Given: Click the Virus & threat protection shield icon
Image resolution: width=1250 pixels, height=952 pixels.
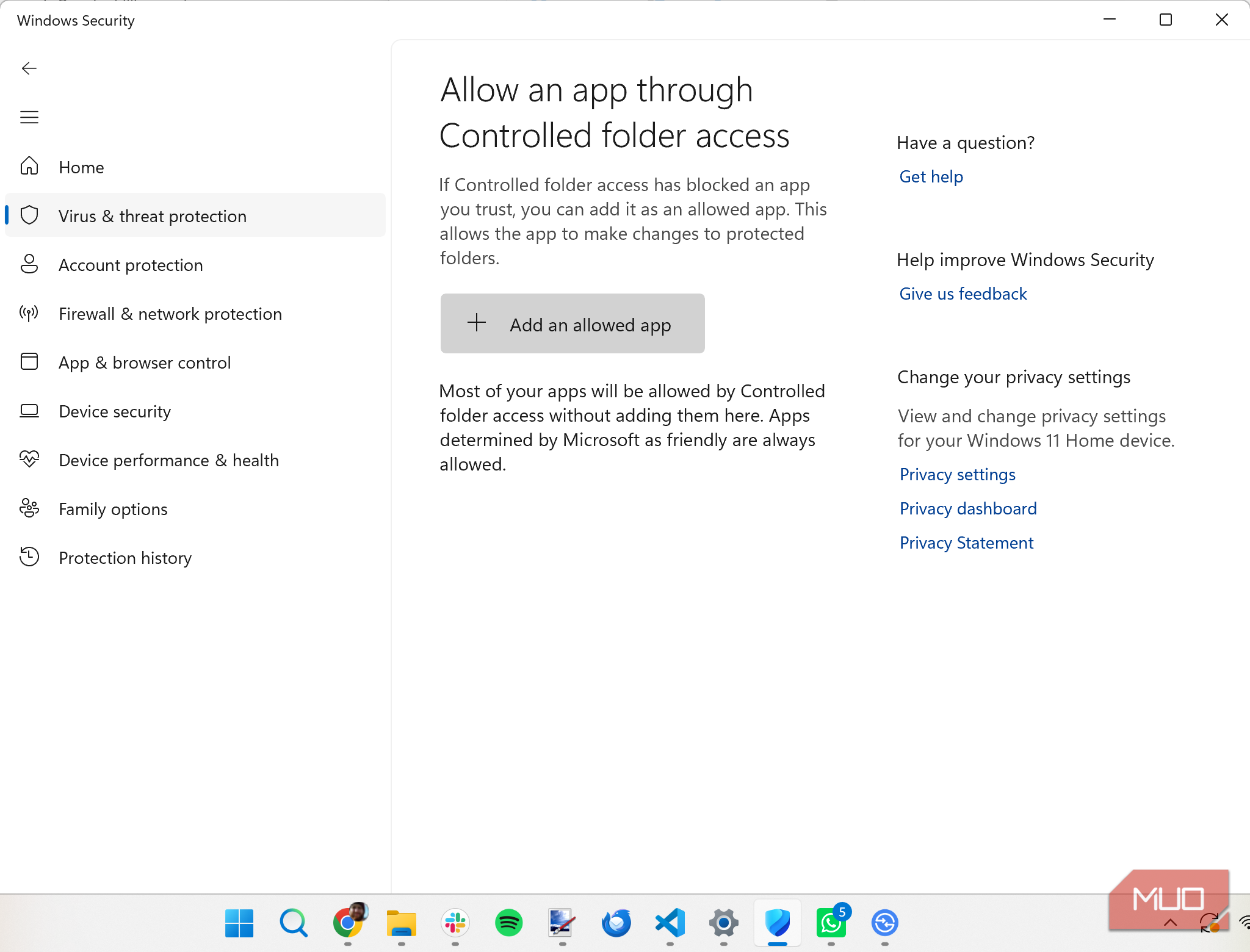Looking at the screenshot, I should tap(29, 215).
